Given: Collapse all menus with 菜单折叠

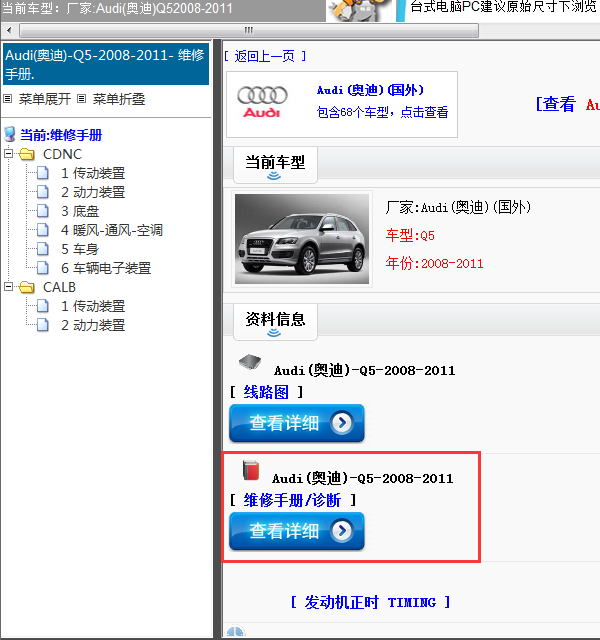Looking at the screenshot, I should [x=119, y=99].
